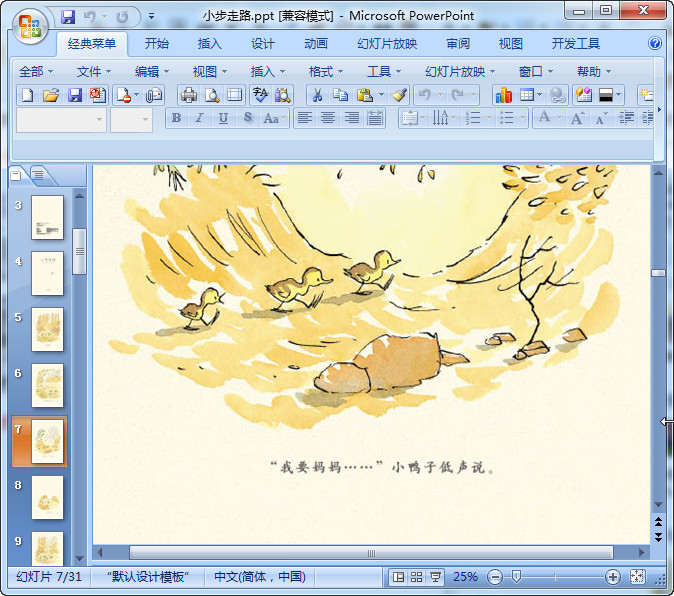Open the font size combo box
The image size is (674, 596).
click(x=132, y=119)
